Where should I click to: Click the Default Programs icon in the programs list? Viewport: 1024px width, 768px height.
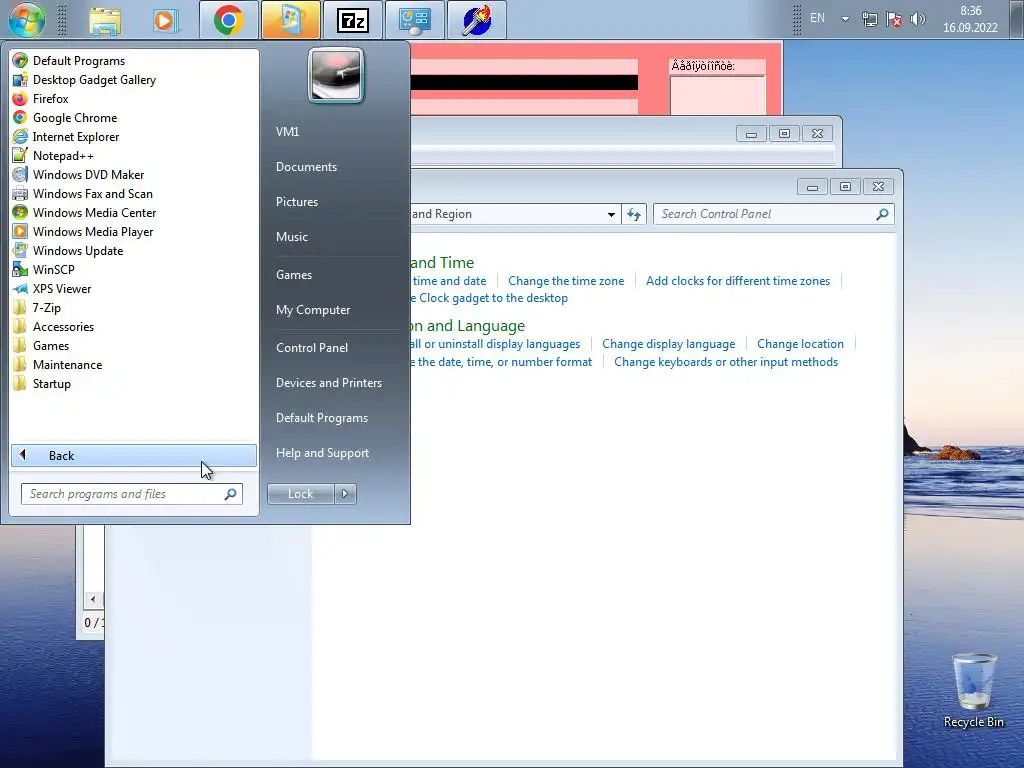(20, 61)
